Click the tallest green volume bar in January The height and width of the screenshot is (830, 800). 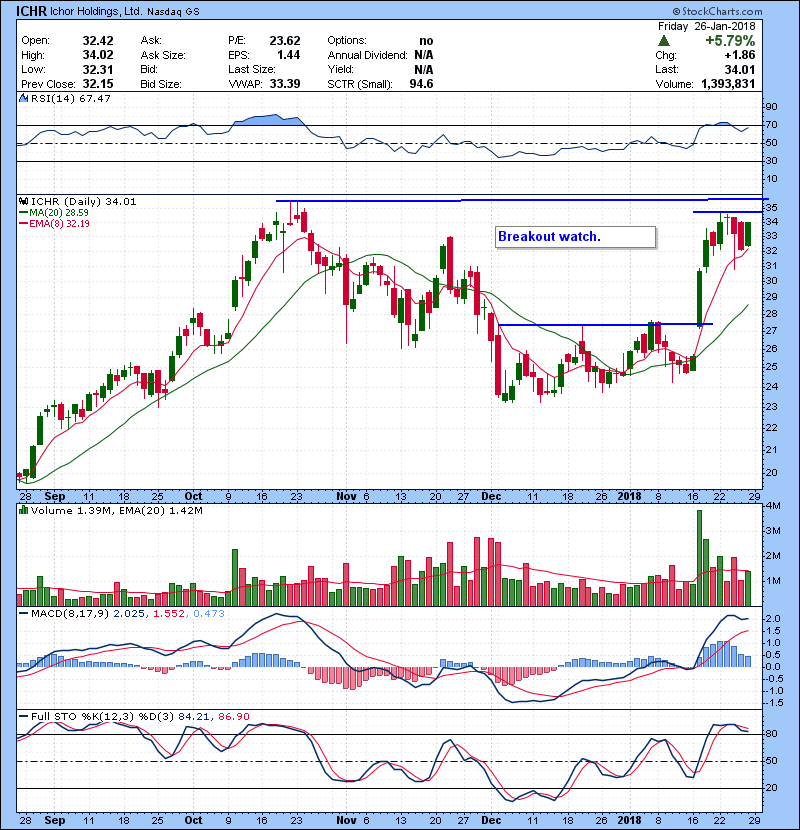coord(699,558)
